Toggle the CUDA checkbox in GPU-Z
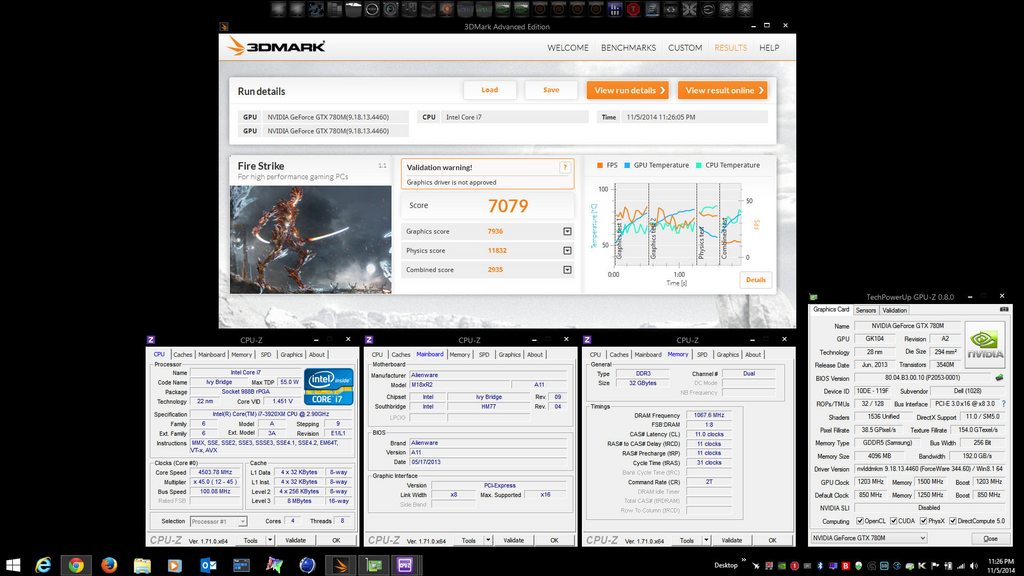The height and width of the screenshot is (576, 1024). pos(893,521)
